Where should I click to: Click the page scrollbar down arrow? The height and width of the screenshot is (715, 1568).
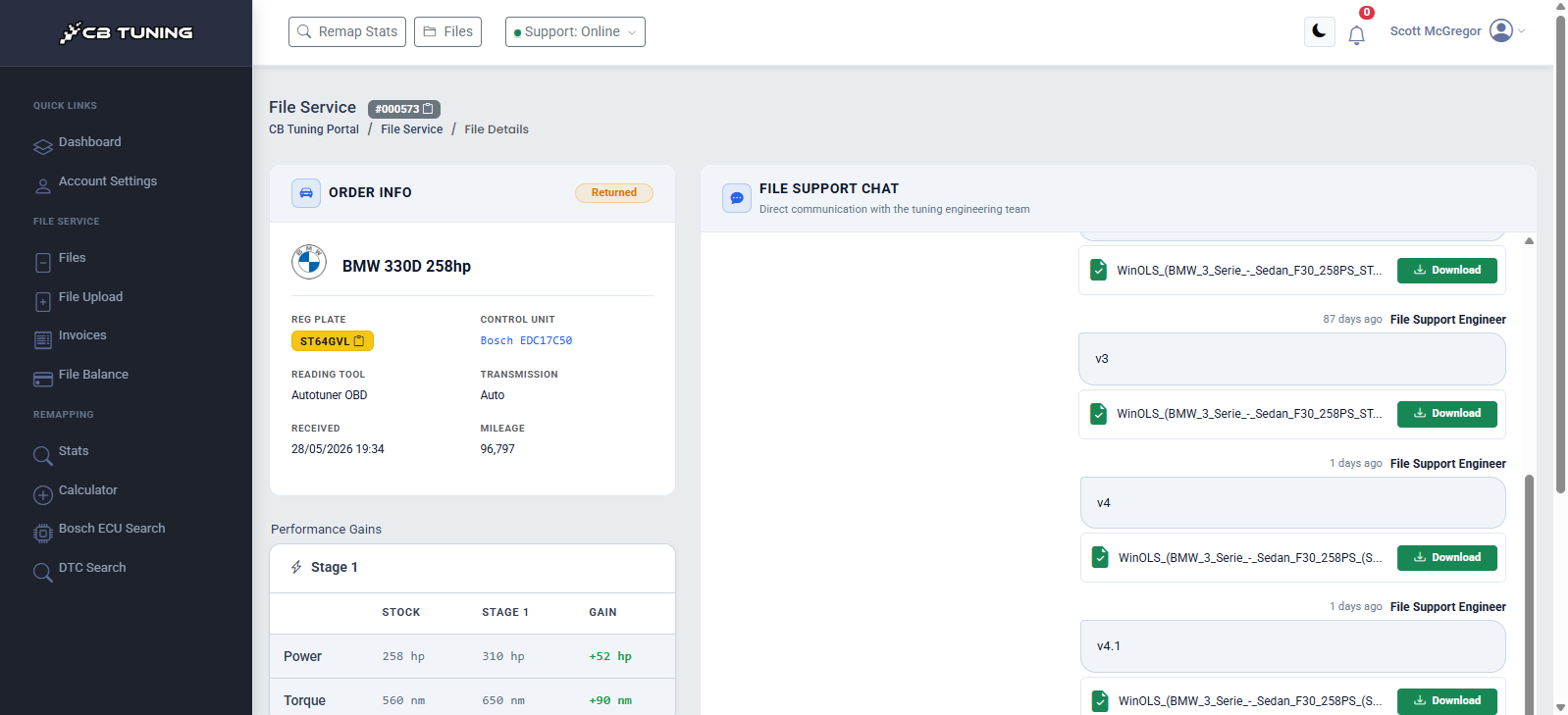click(x=1560, y=707)
